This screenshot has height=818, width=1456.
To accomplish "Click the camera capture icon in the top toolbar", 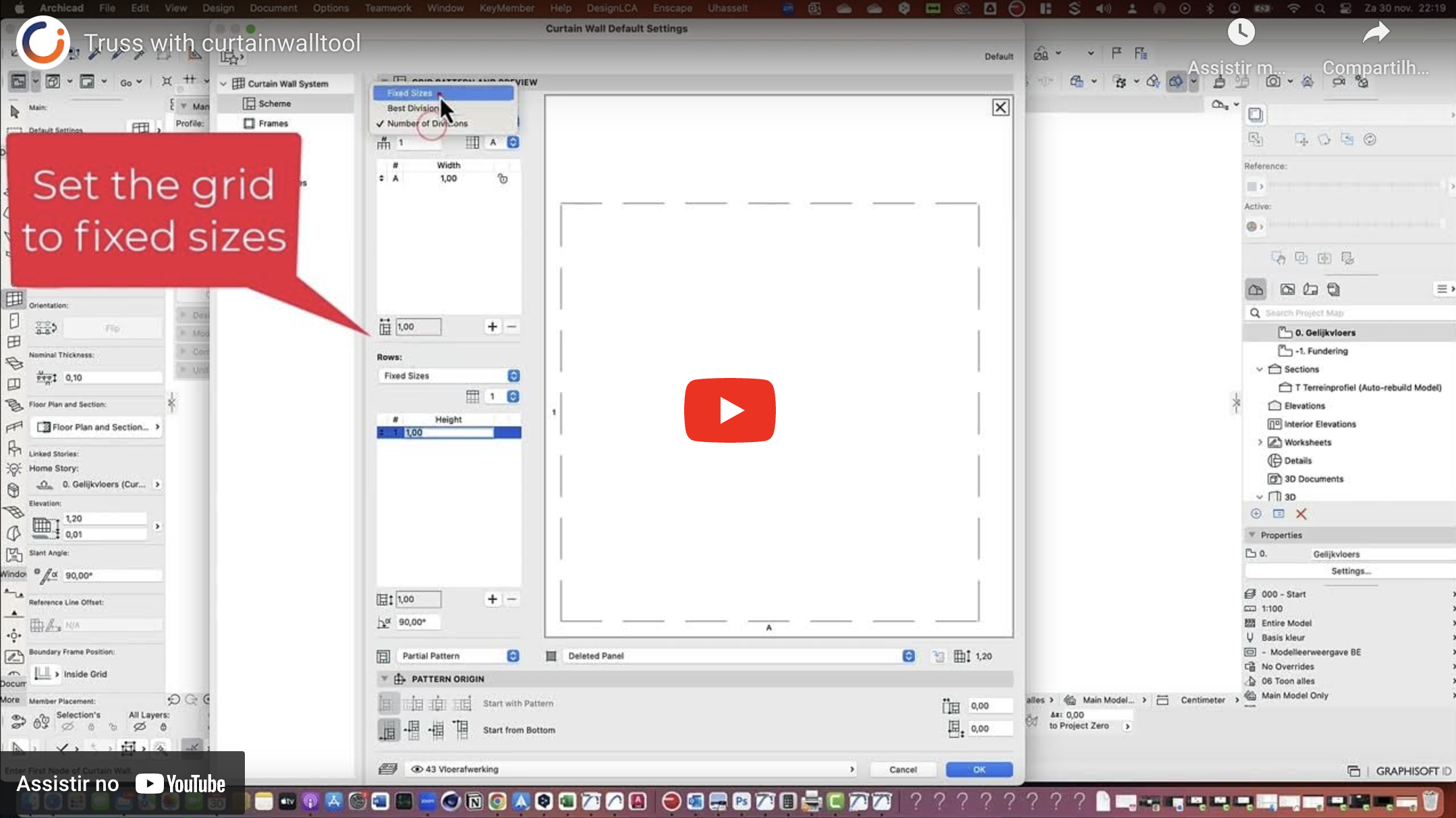I will (1272, 81).
